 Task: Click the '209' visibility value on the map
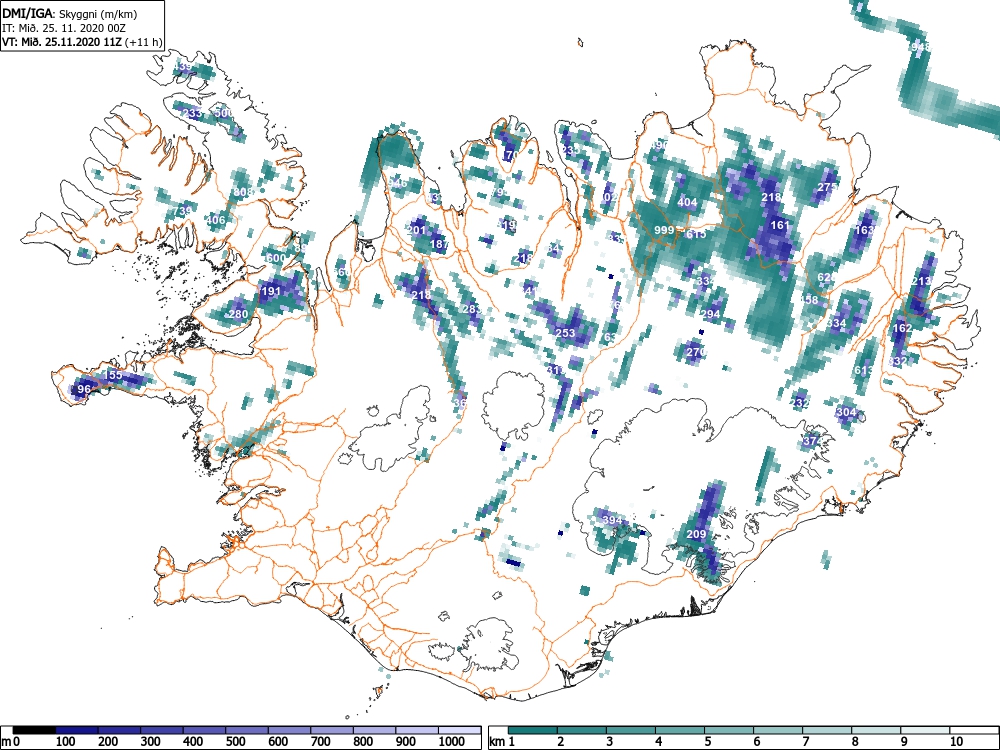(x=696, y=534)
